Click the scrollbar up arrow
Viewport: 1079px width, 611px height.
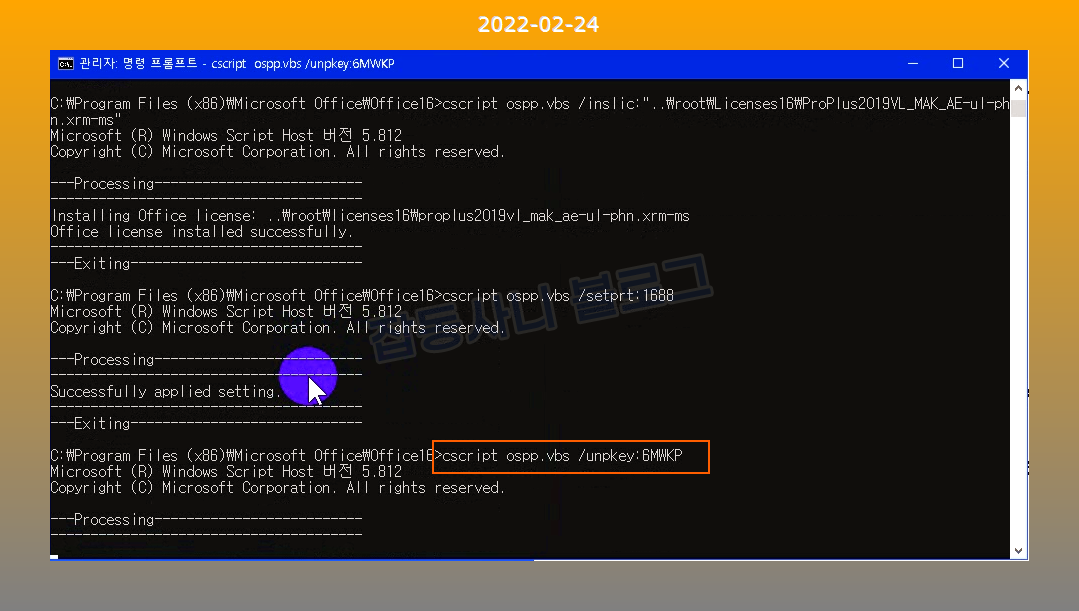1018,88
